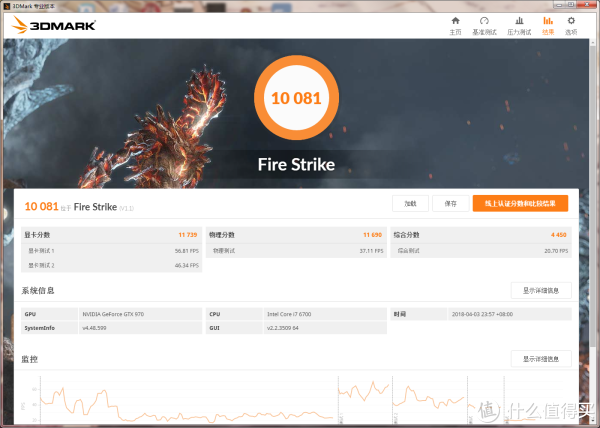This screenshot has width=600, height=428.
Task: Click the 3DMark logo
Action: (x=54, y=25)
